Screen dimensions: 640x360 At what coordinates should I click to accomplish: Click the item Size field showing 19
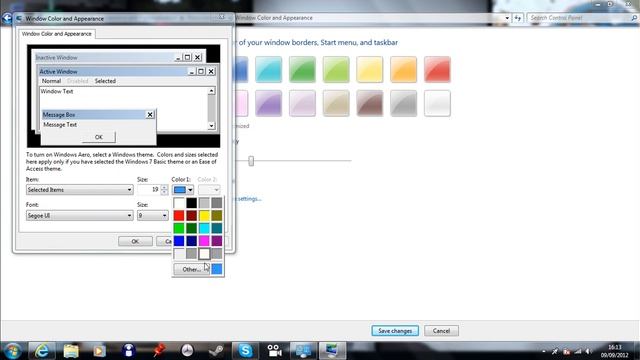(149, 190)
